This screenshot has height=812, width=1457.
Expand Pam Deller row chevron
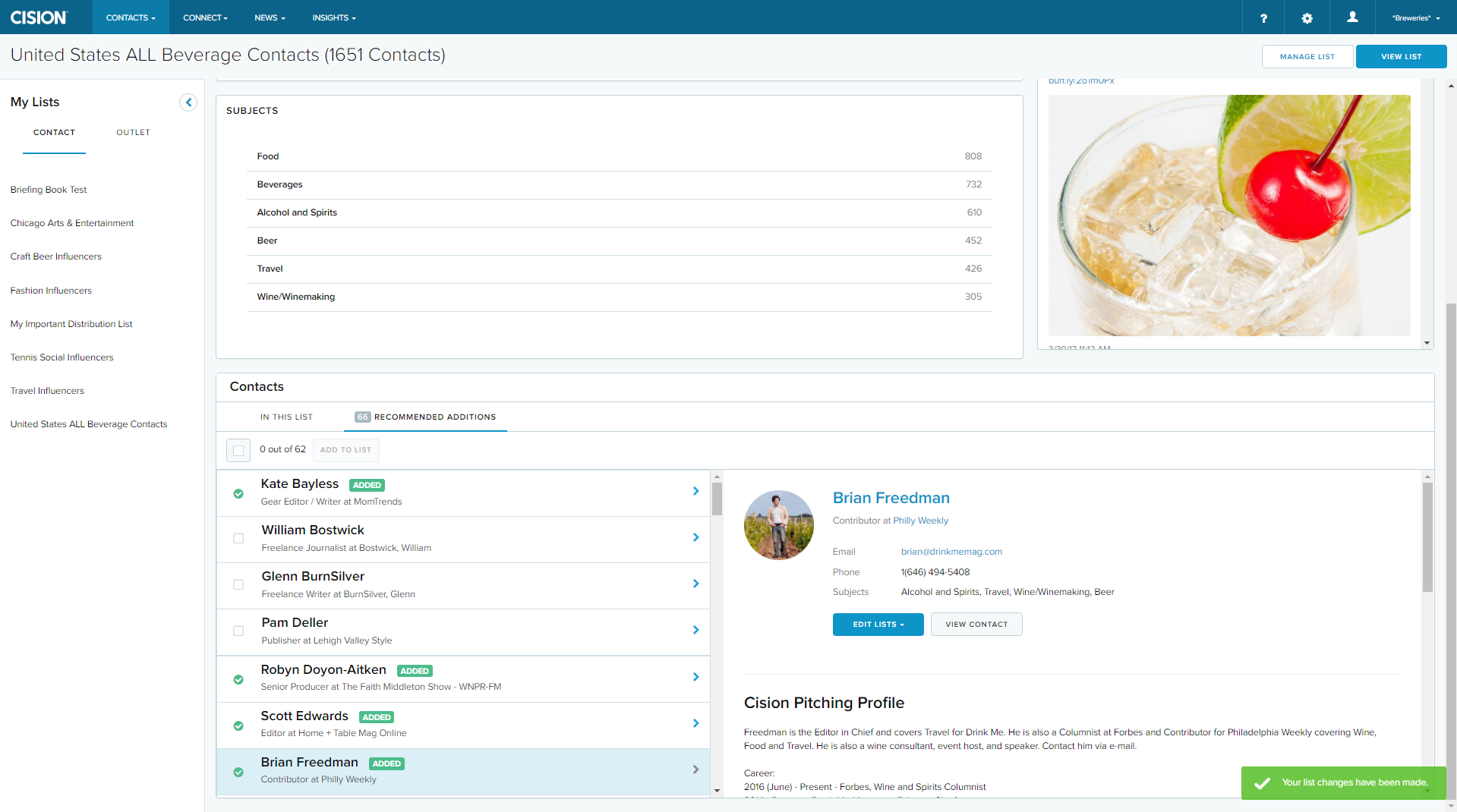[x=695, y=630]
